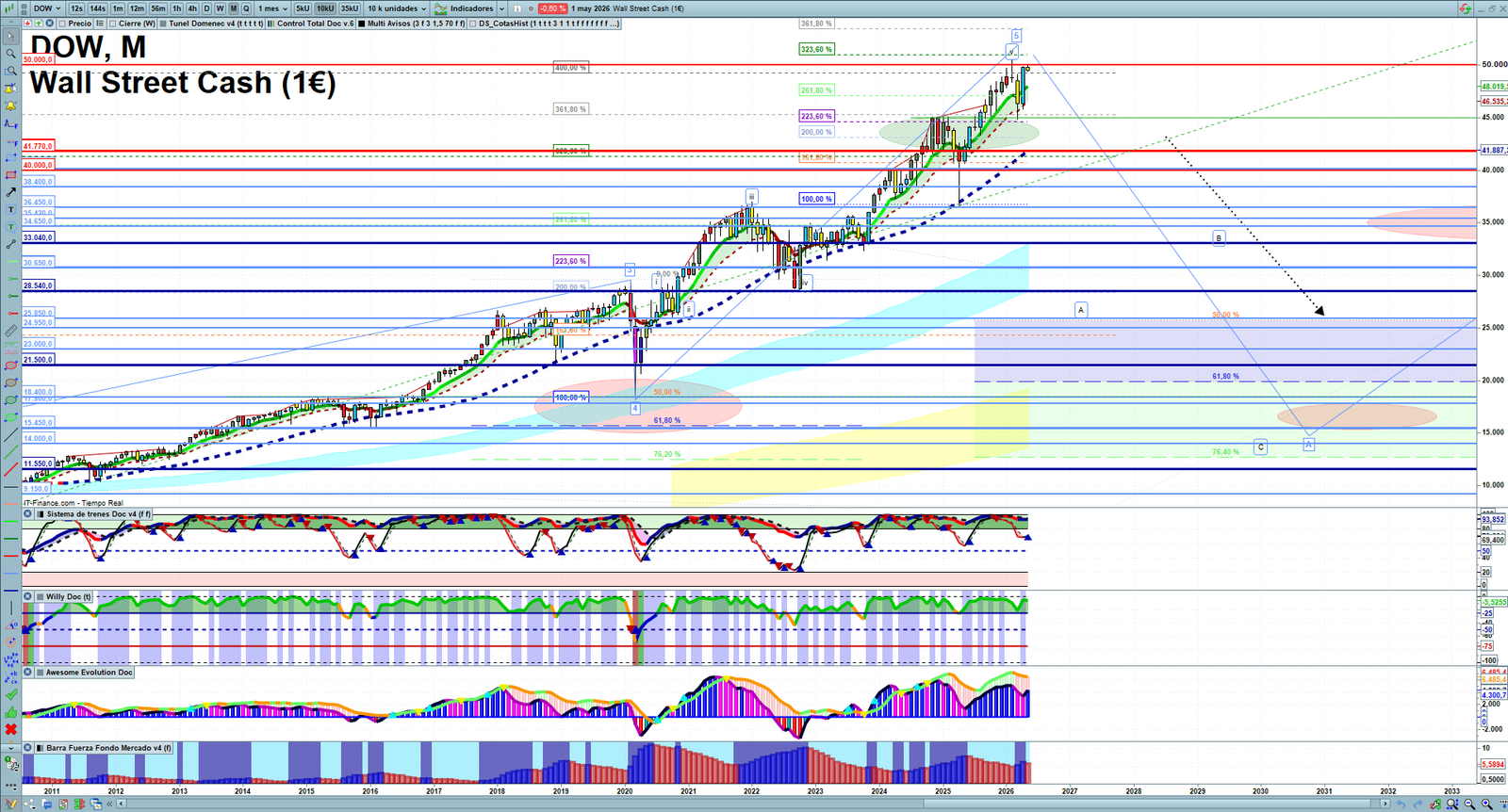Close the Willy Doc panel
This screenshot has width=1508, height=812.
click(28, 596)
